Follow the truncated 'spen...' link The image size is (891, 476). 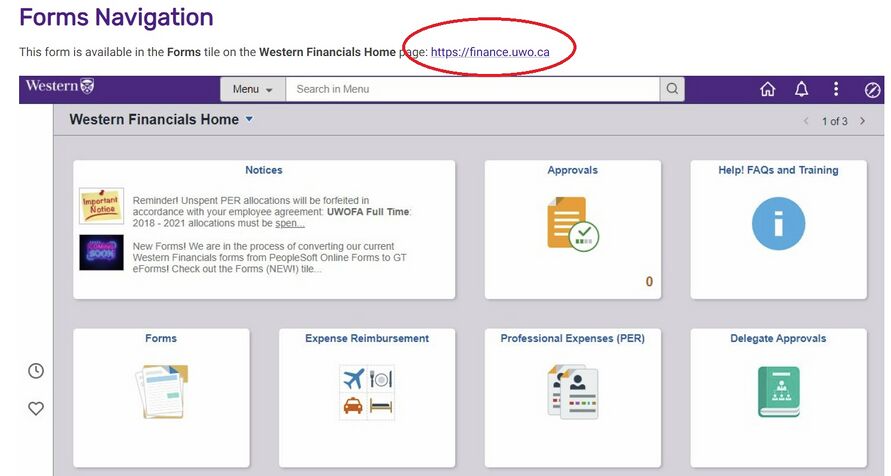(x=290, y=223)
